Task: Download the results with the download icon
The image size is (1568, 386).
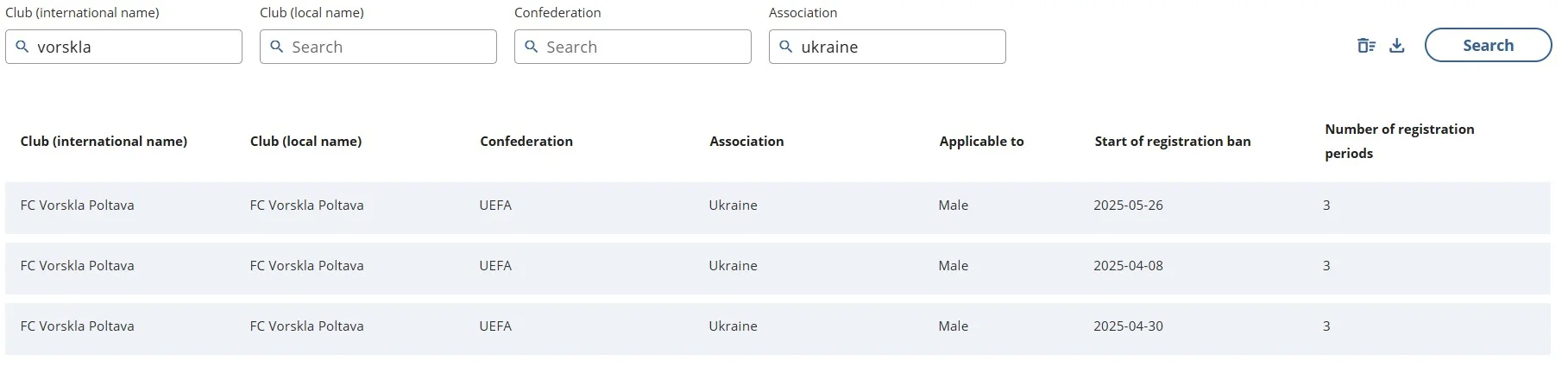Action: pos(1397,46)
